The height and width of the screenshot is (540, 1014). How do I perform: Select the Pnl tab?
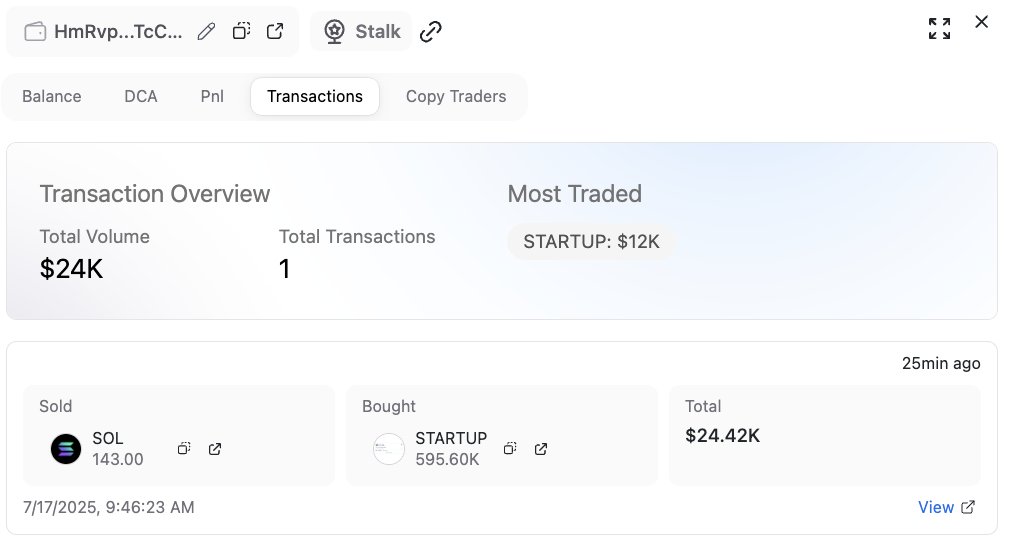click(x=212, y=96)
